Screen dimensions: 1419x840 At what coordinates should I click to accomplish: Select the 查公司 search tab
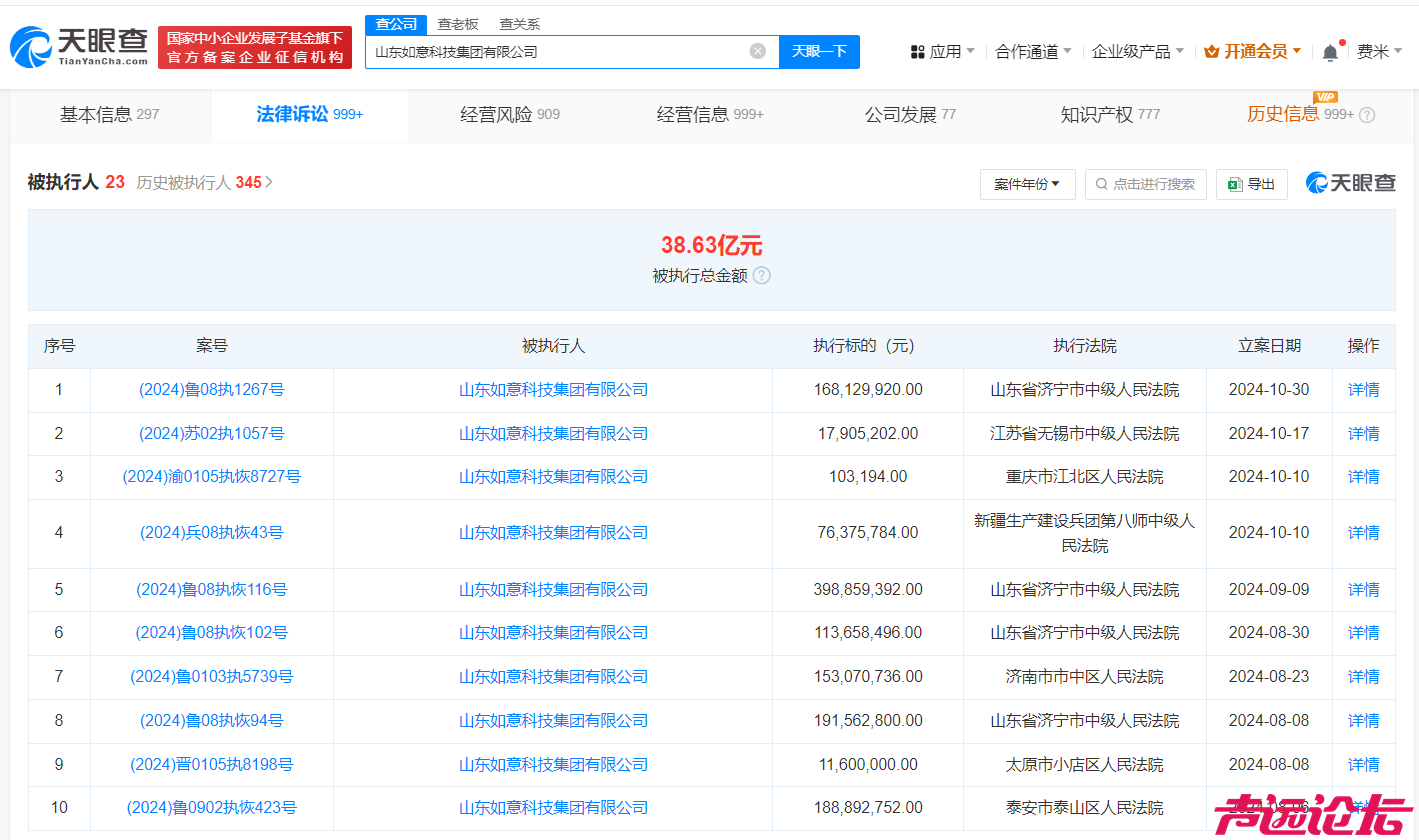[x=396, y=25]
